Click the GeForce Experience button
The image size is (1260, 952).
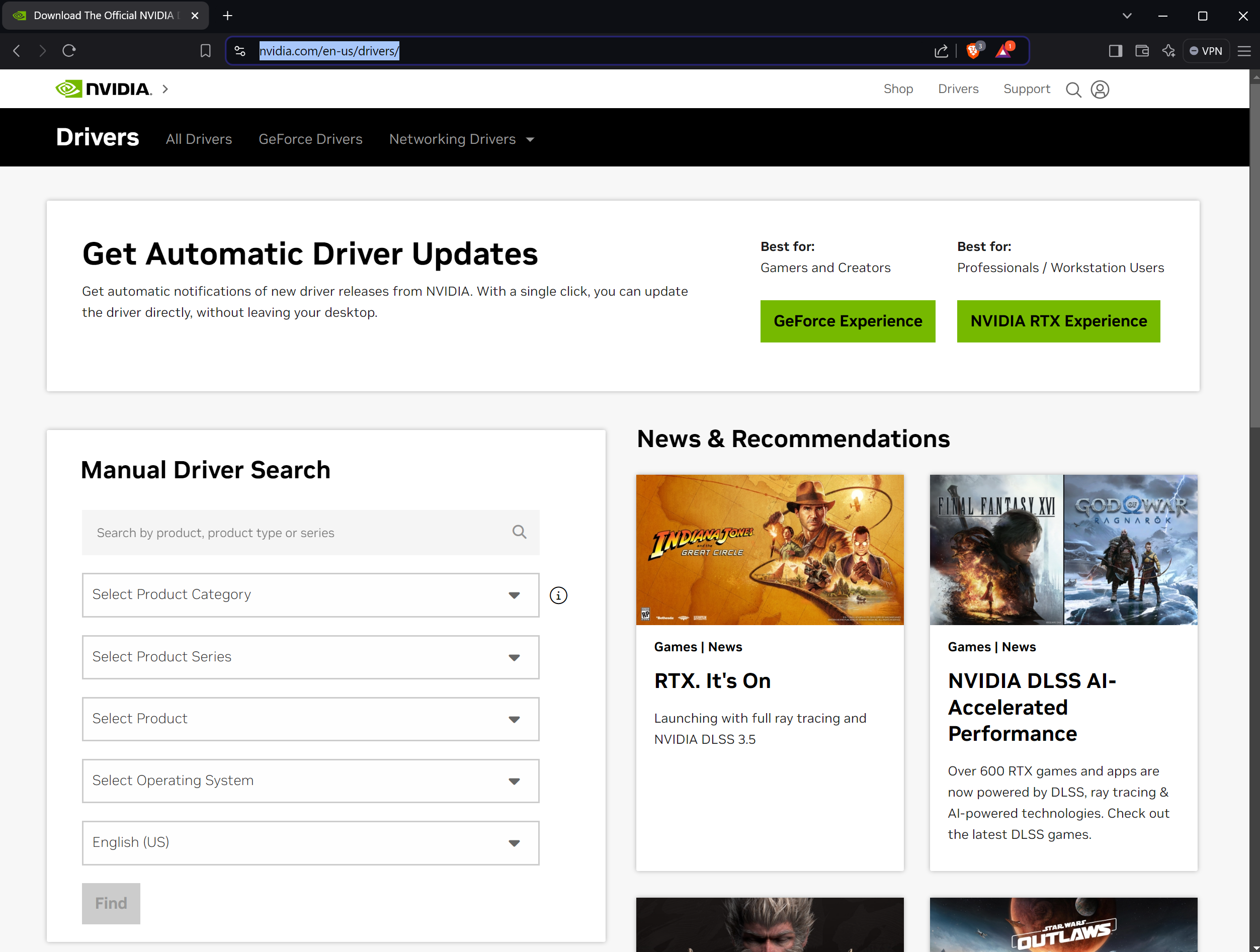[848, 321]
